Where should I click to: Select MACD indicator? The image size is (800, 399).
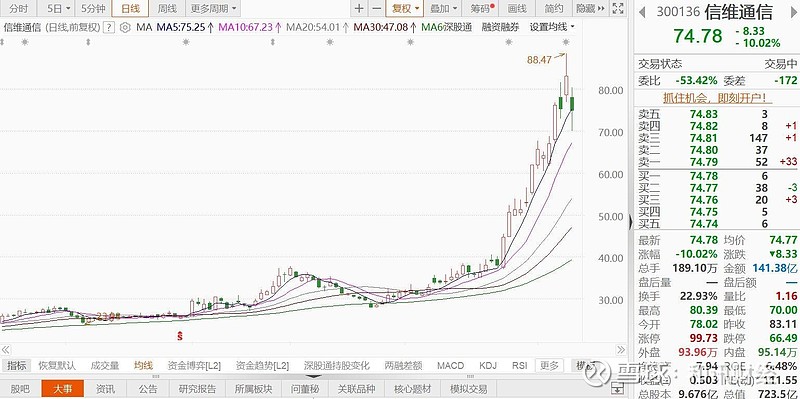(451, 365)
